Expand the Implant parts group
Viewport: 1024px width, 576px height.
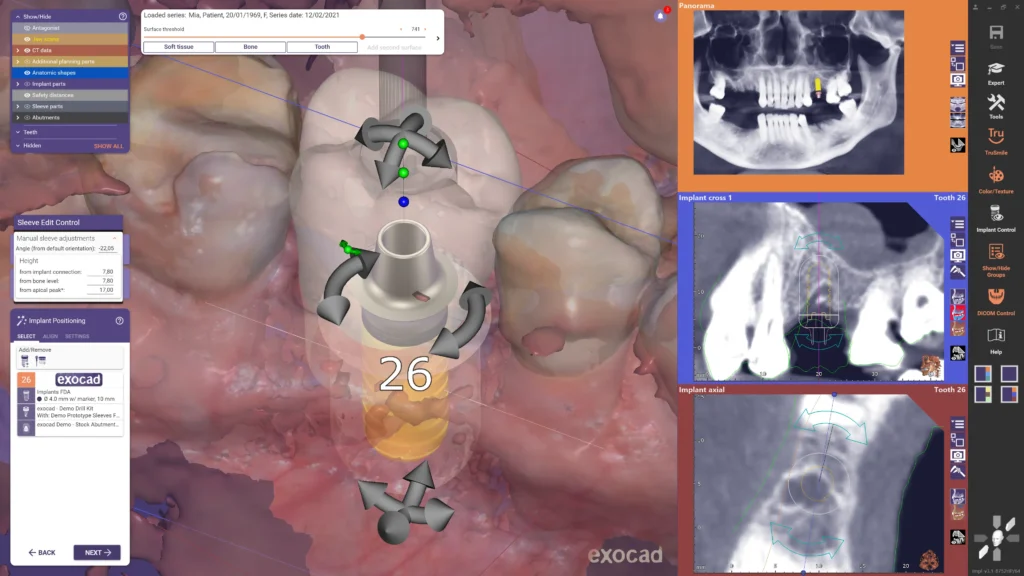(x=18, y=84)
